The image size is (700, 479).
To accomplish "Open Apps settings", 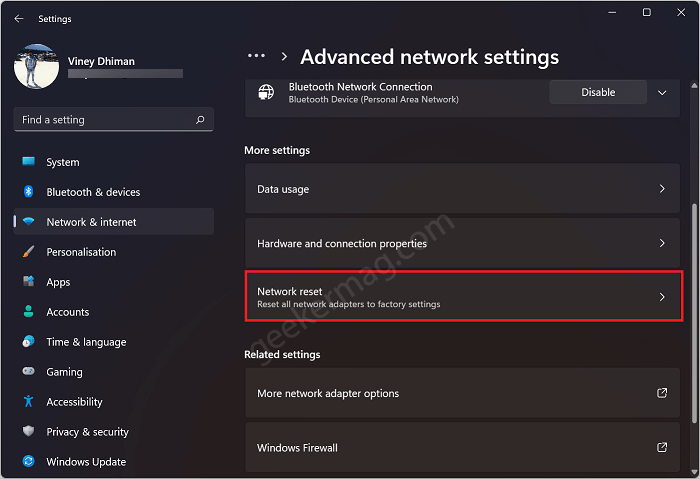I will click(x=113, y=282).
